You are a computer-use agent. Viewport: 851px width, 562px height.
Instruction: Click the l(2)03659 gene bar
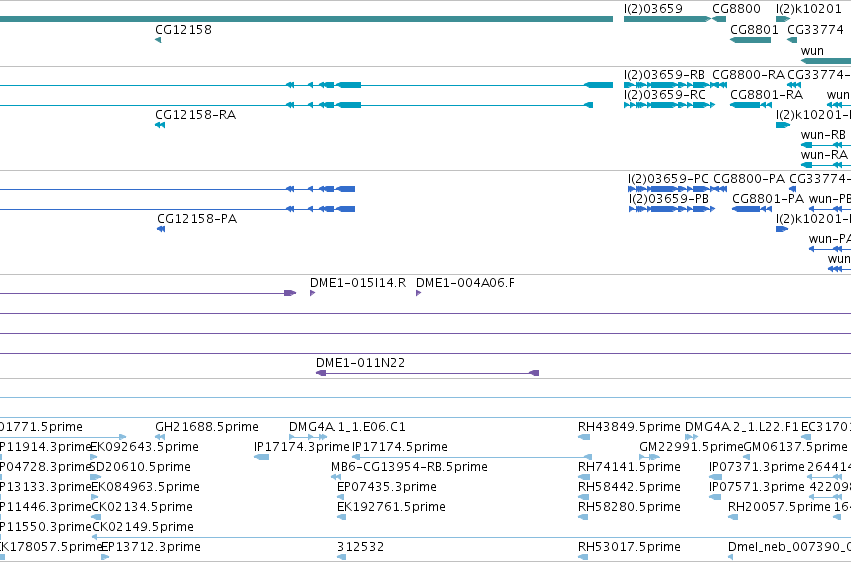[x=667, y=19]
